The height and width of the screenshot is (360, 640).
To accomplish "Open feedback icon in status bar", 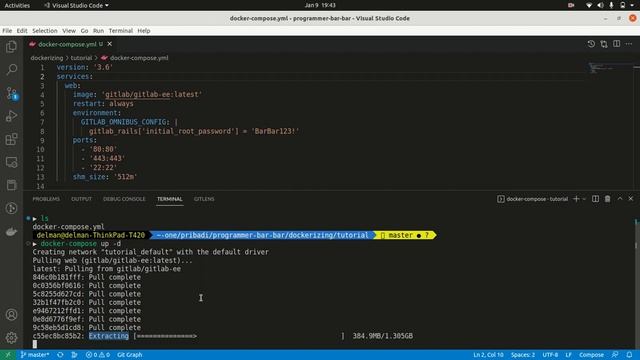I will (x=615, y=355).
